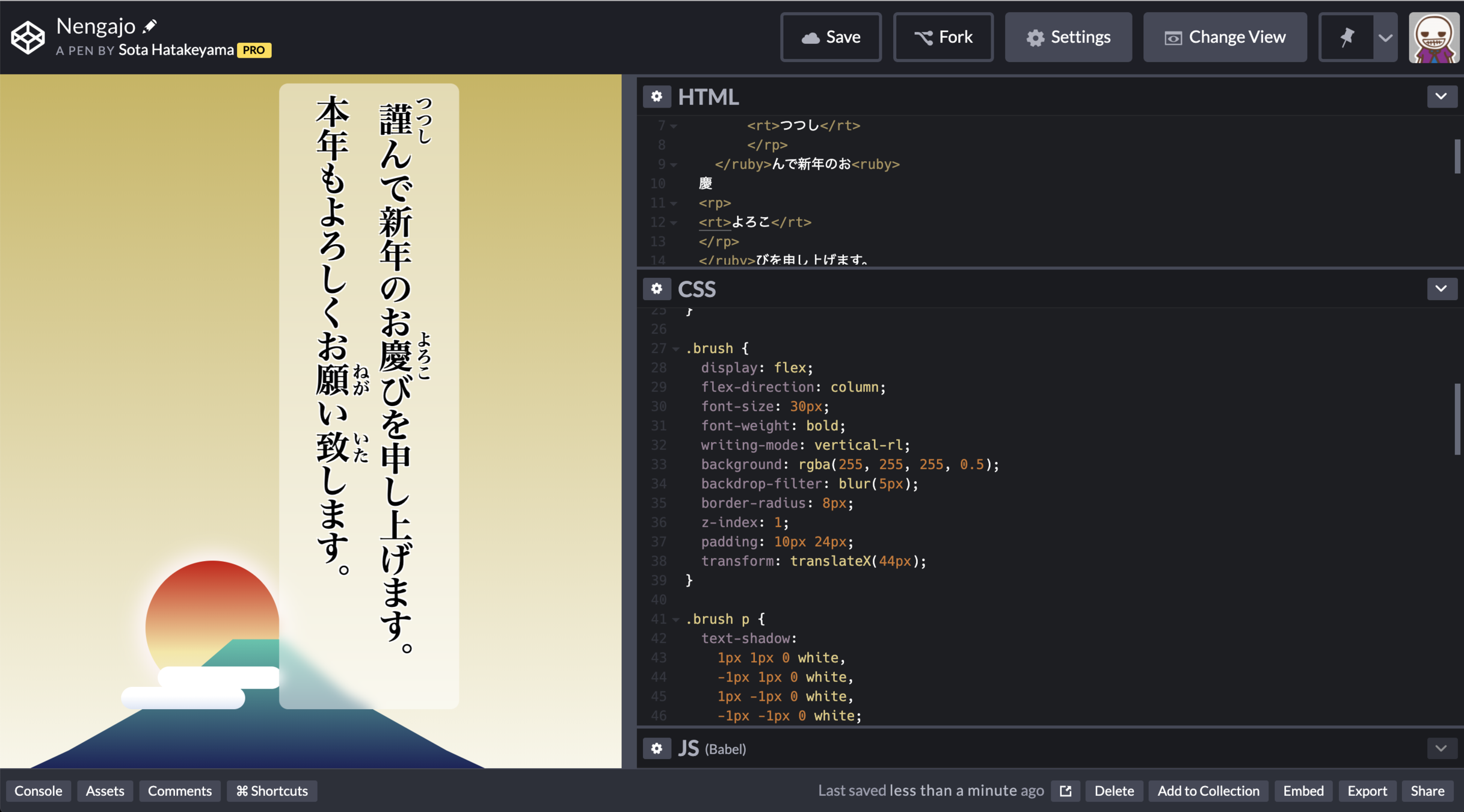Open pen in new window icon
1464x812 pixels.
1065,791
